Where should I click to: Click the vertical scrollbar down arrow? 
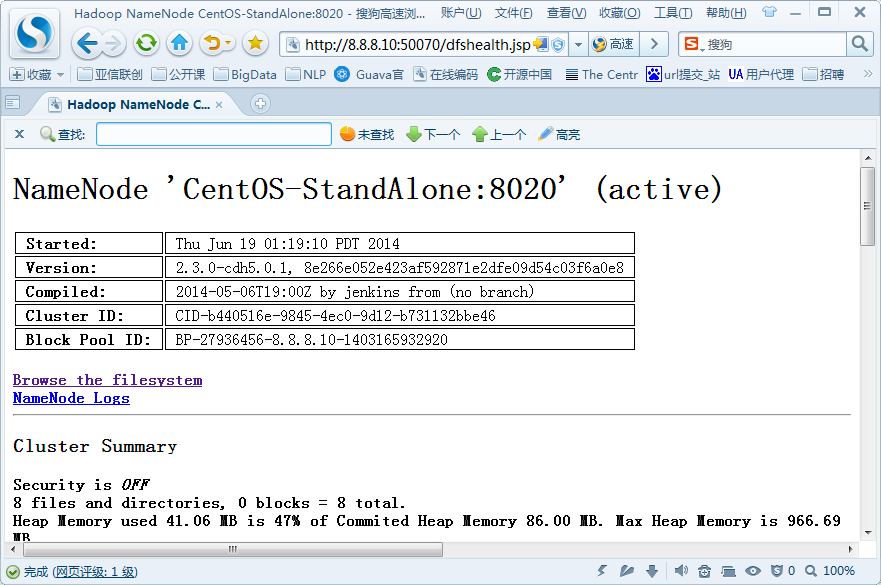point(868,532)
